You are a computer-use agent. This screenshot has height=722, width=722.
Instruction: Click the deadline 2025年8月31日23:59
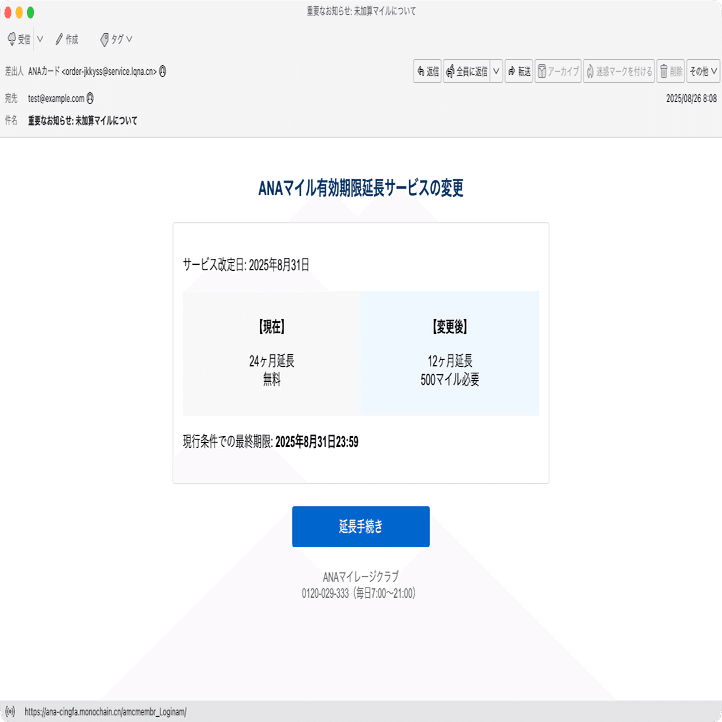point(317,442)
